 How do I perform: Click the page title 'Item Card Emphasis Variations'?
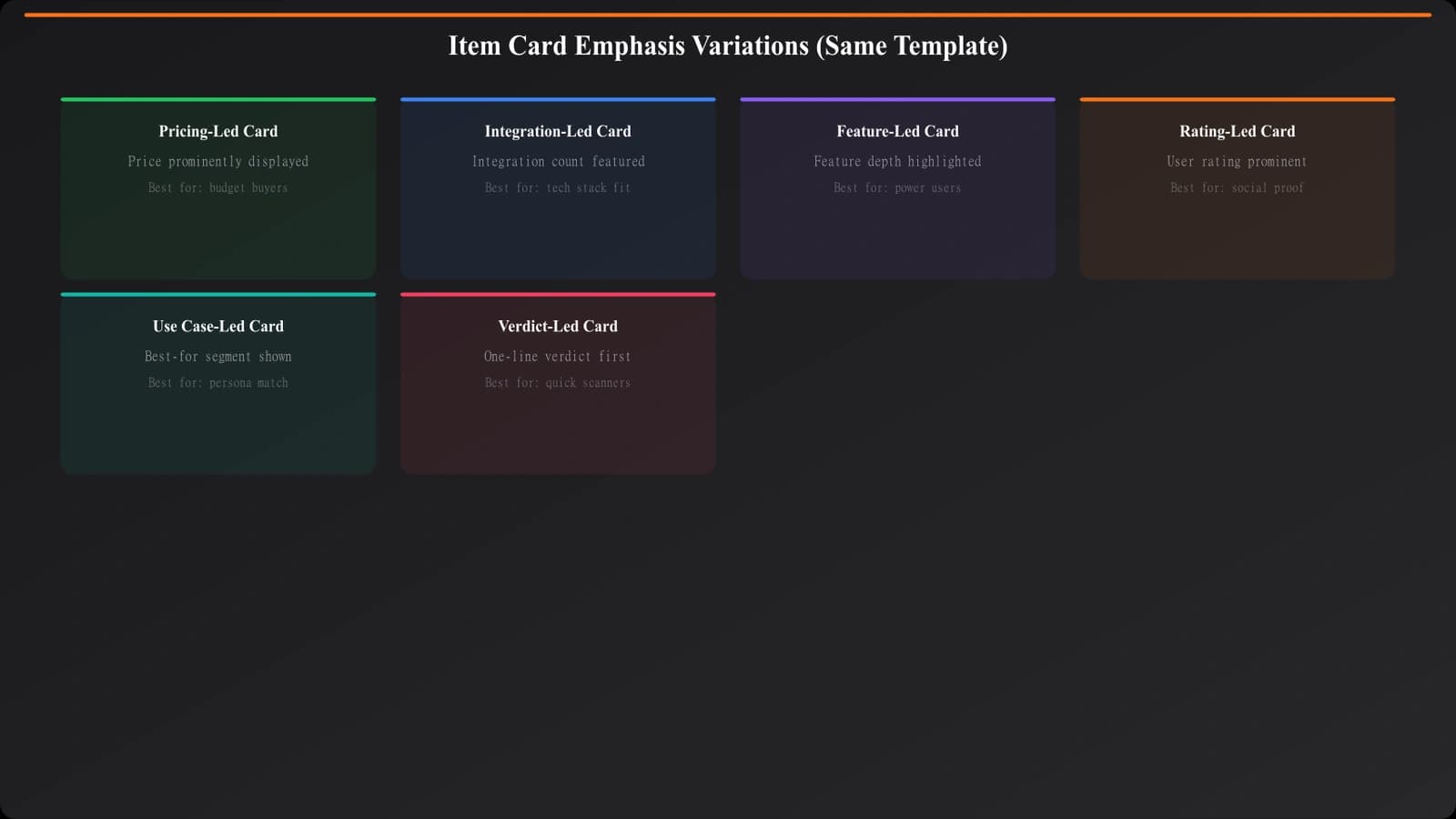728,45
